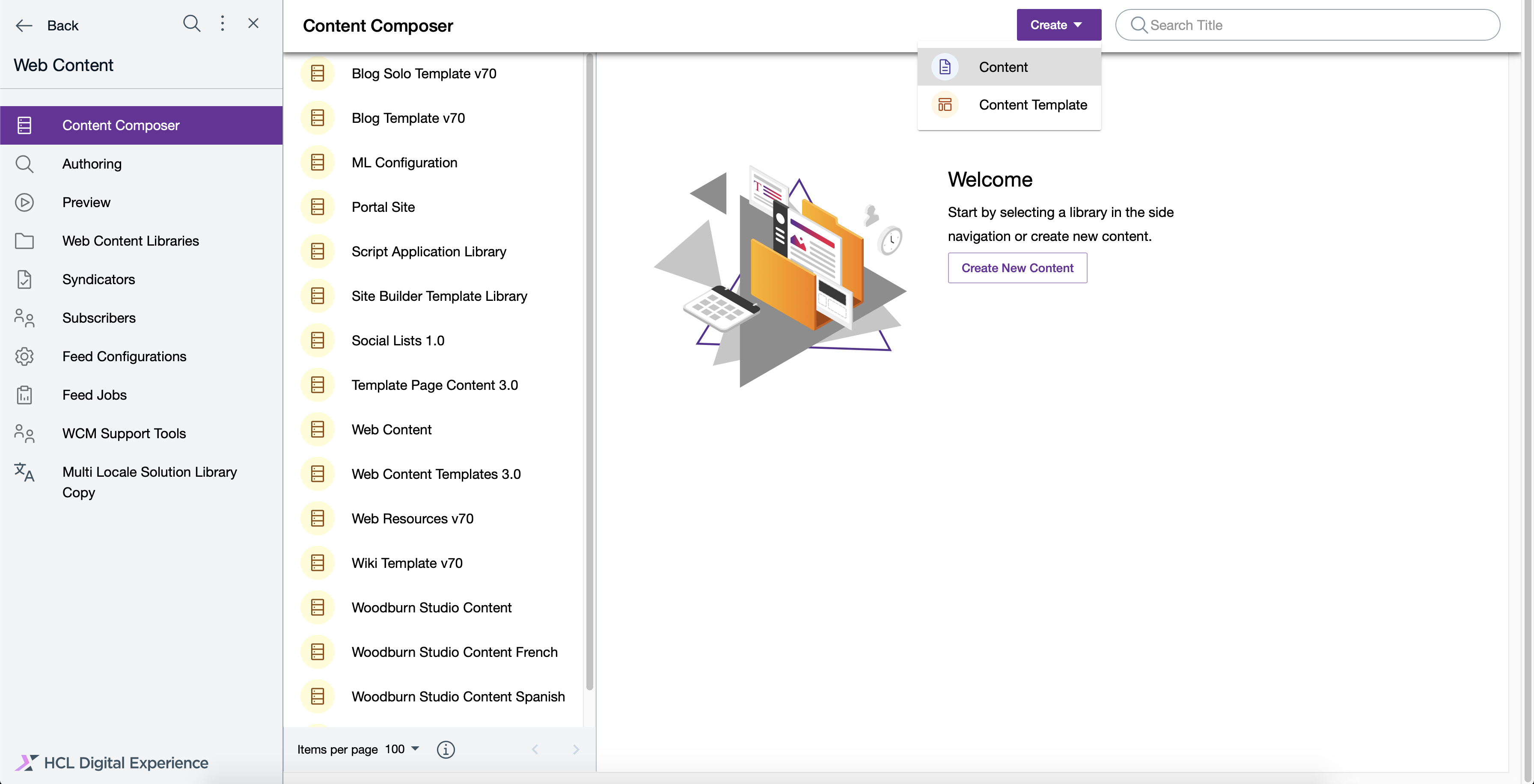Select the Authoring icon in the sidebar
Image resolution: width=1534 pixels, height=784 pixels.
click(24, 164)
